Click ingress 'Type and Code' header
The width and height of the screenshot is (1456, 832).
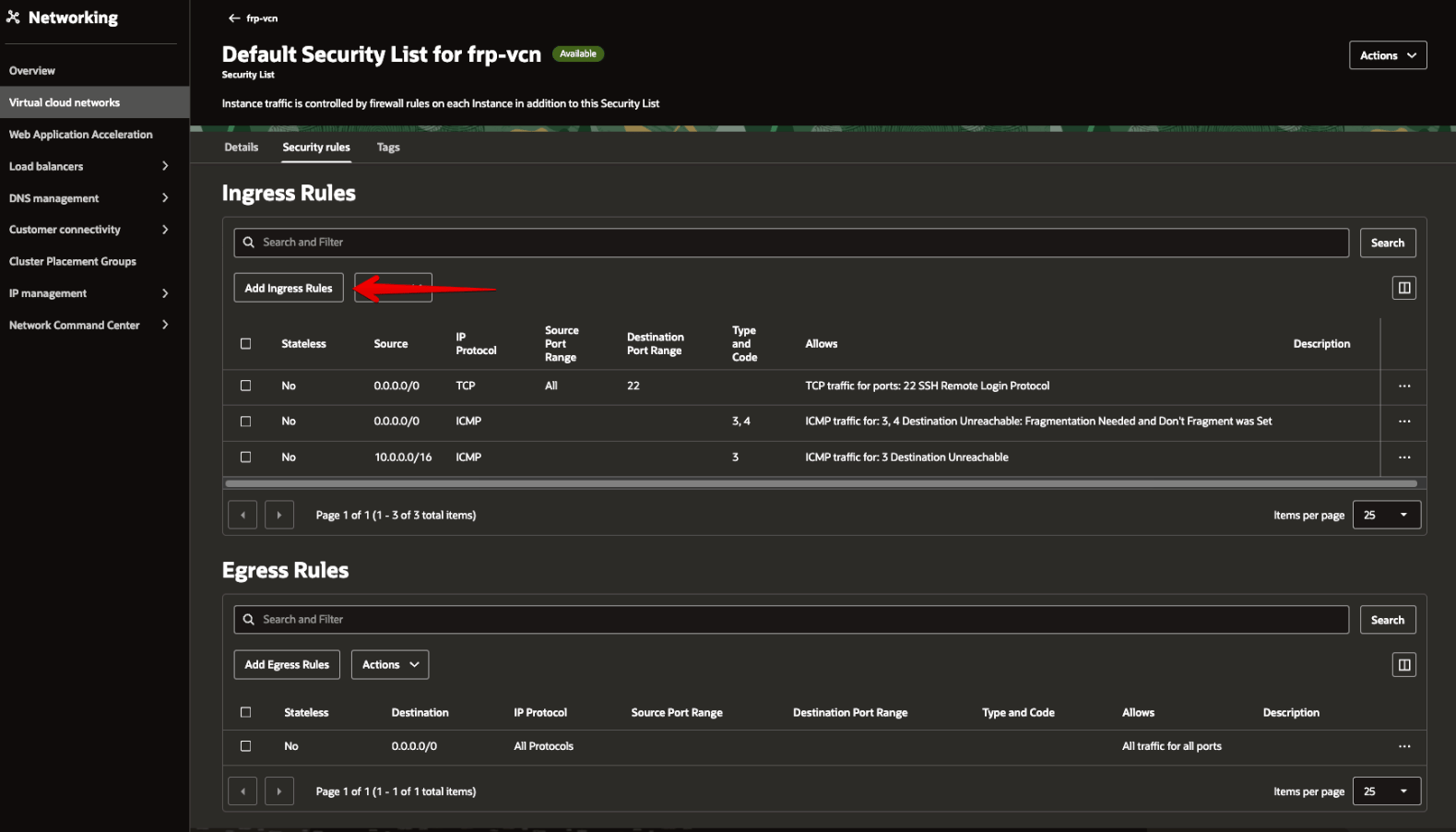pos(744,344)
